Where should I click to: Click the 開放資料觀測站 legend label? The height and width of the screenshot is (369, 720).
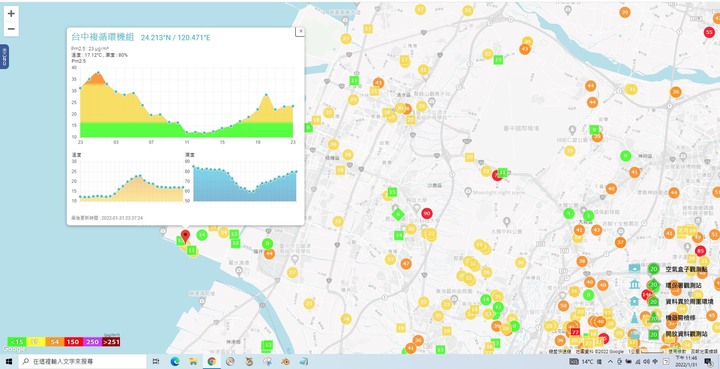[686, 334]
